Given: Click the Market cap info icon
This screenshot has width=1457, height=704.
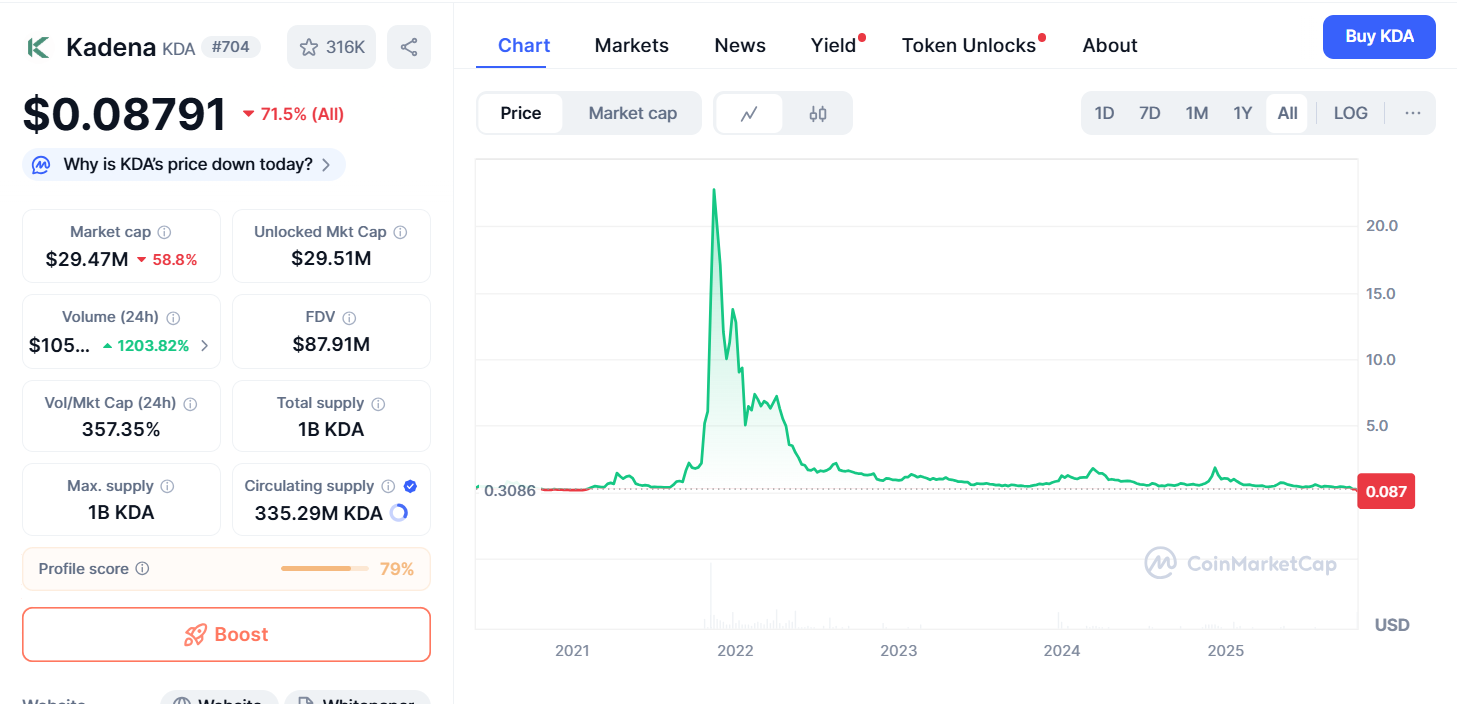Looking at the screenshot, I should tap(164, 232).
